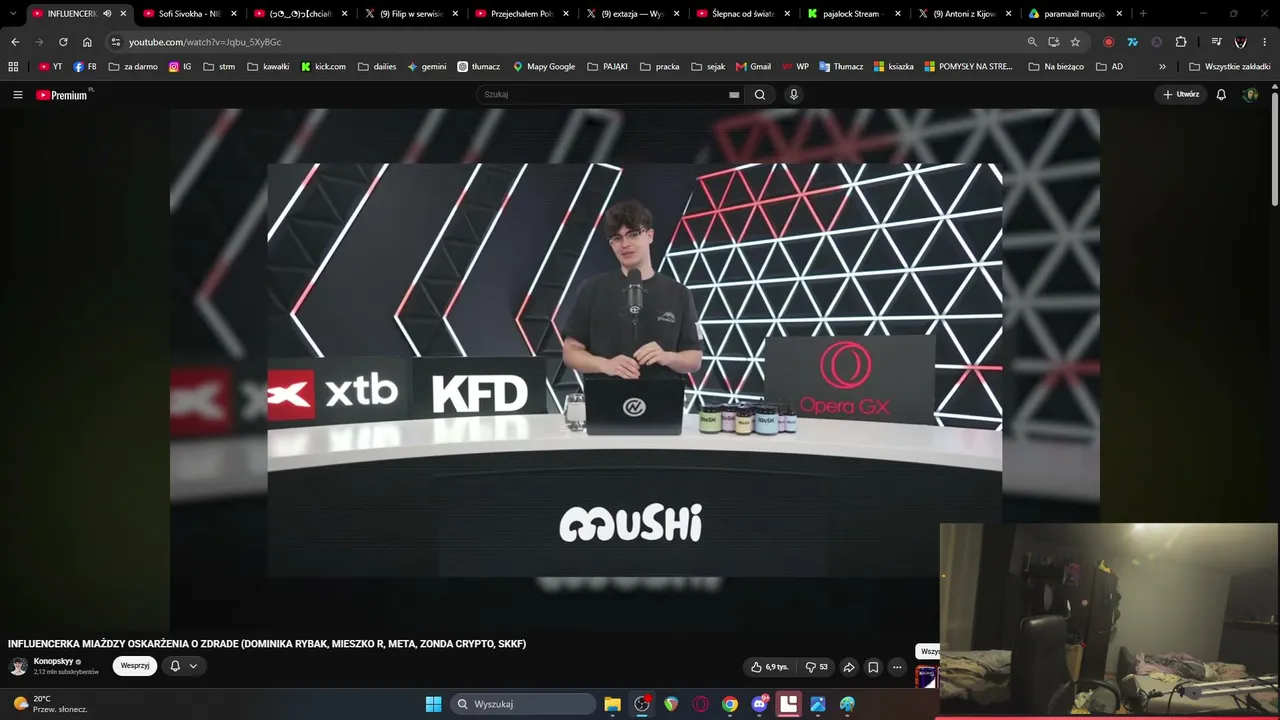Open the on-screen keyboard icon in search box
The width and height of the screenshot is (1280, 720).
pos(734,95)
